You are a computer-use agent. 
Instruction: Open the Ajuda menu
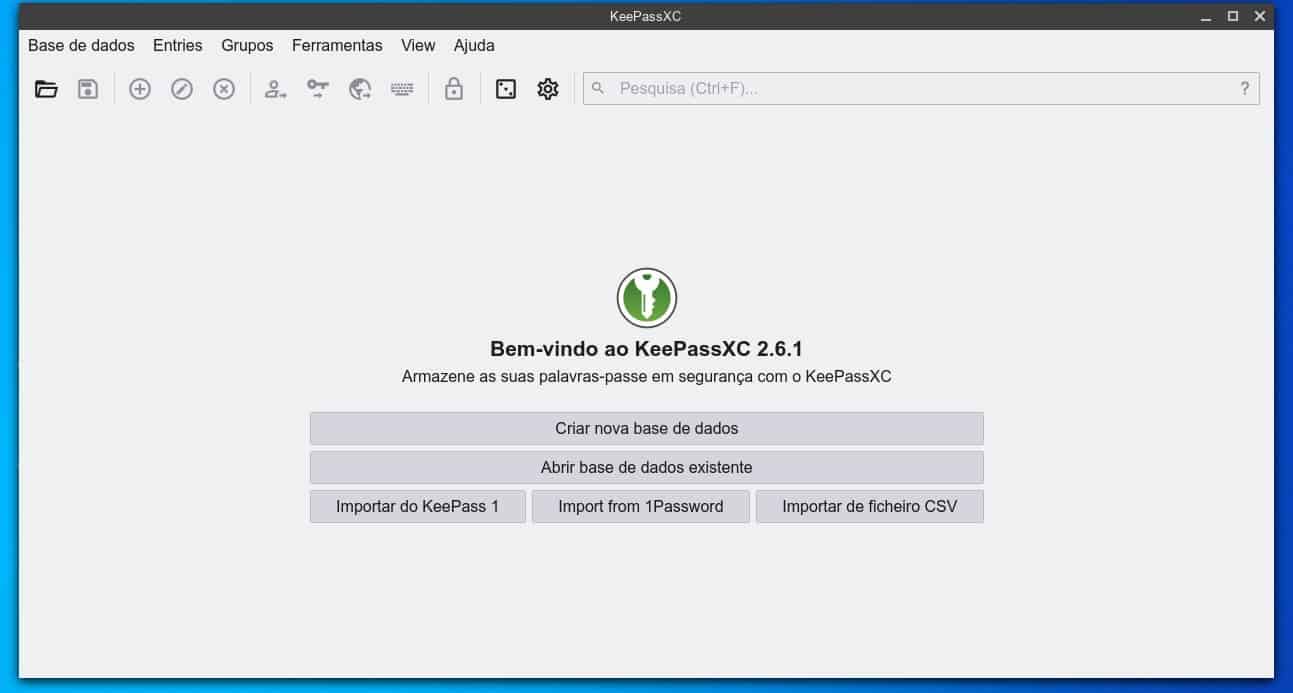[x=474, y=45]
